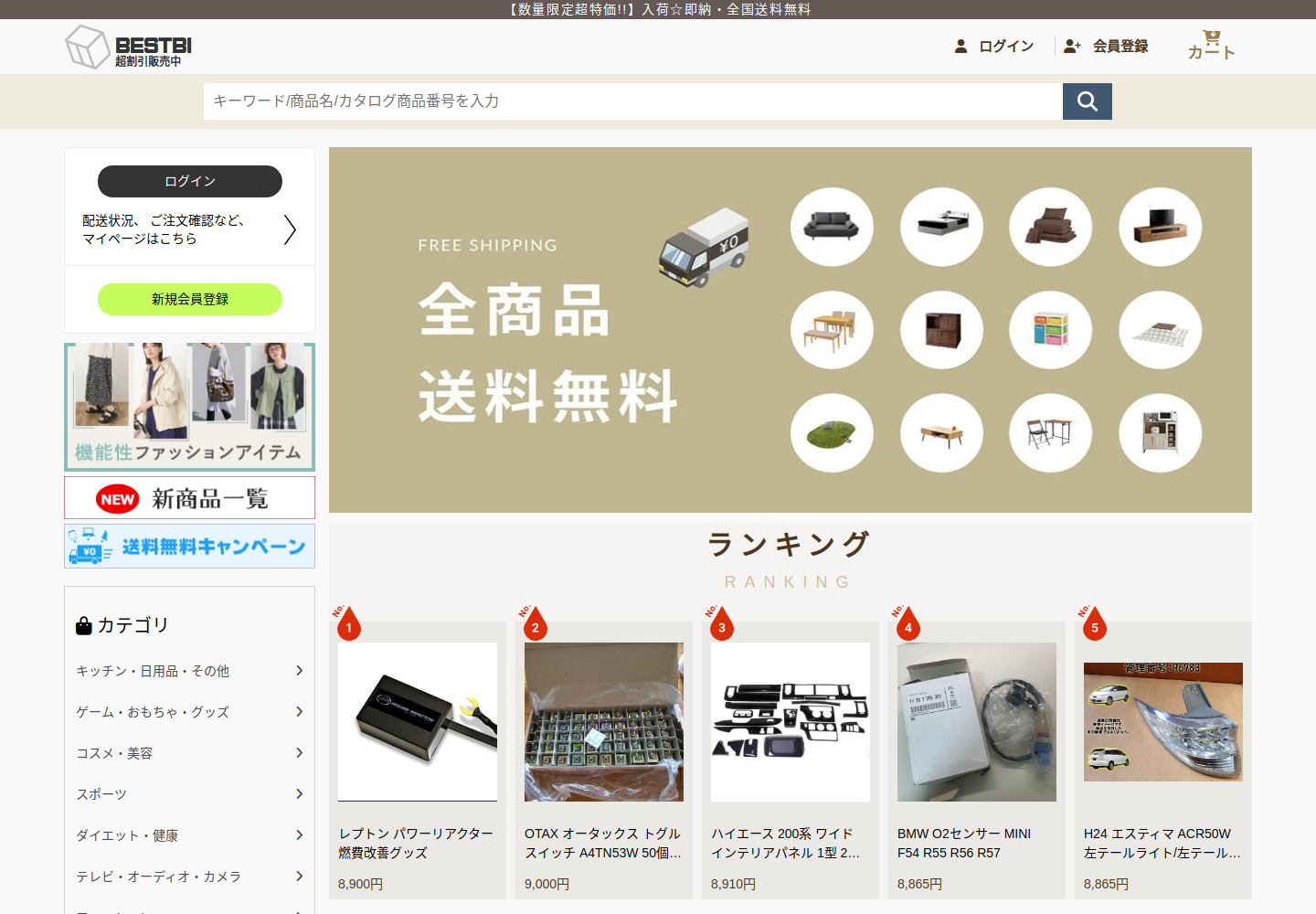Select the dining table set circle icon
1316x914 pixels.
click(x=832, y=330)
